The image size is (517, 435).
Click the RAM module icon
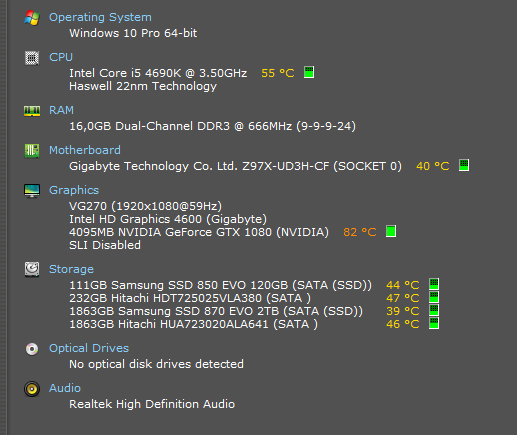(x=32, y=111)
